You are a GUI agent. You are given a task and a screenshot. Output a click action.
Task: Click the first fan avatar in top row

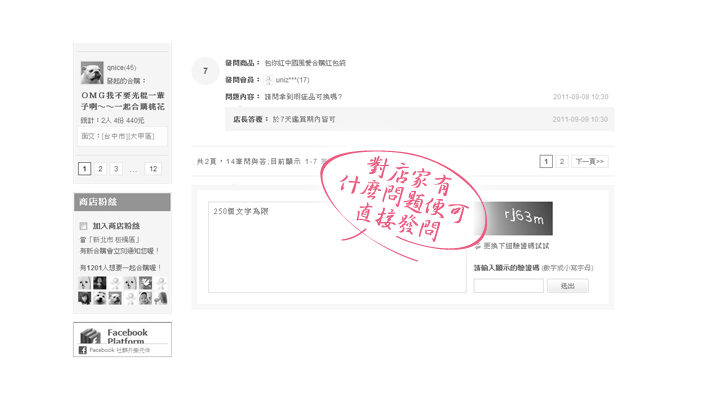[85, 283]
